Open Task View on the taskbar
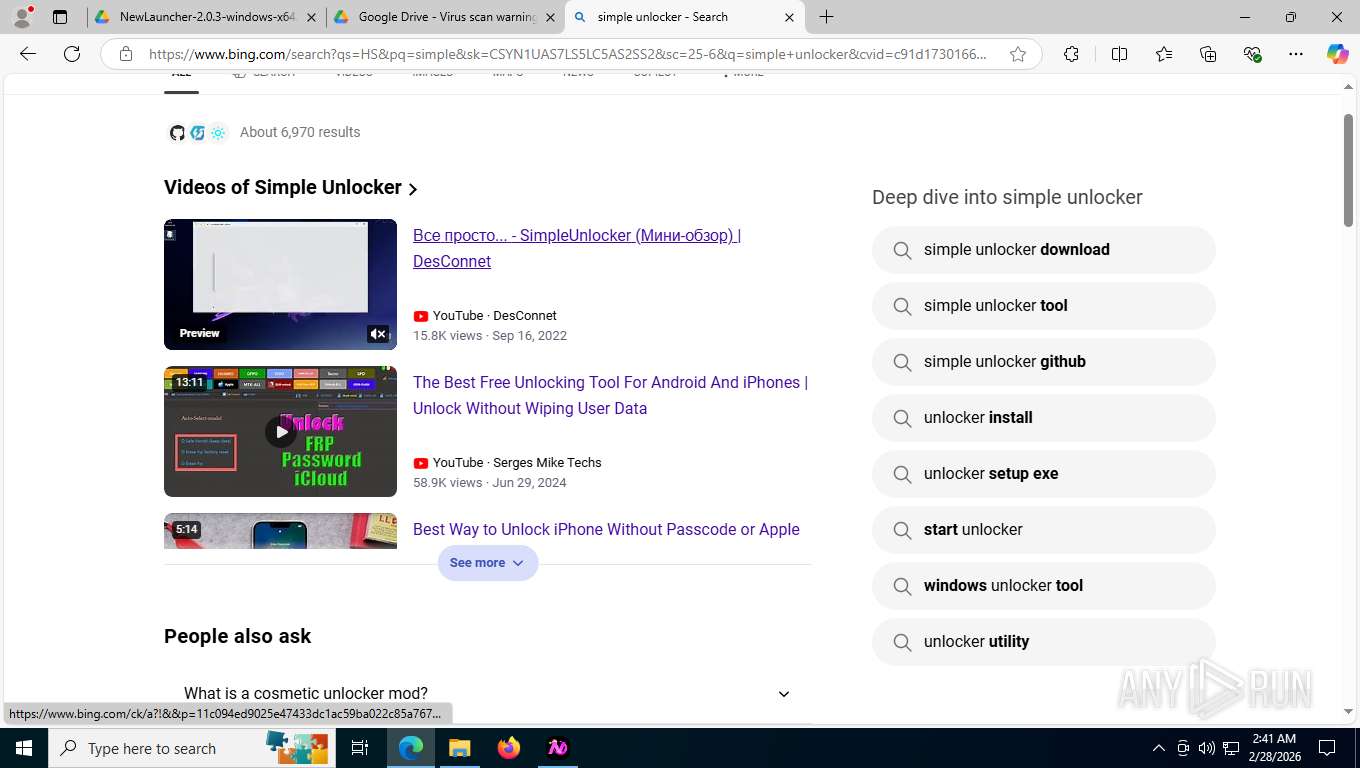 360,748
